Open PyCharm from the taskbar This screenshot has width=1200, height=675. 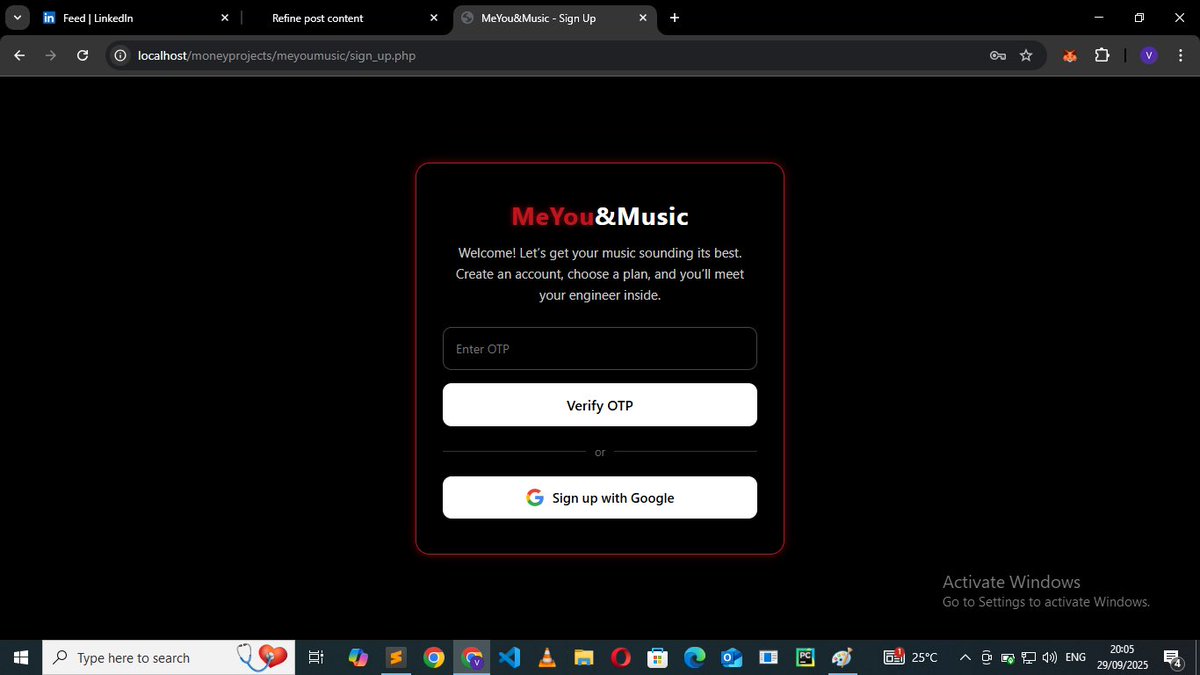pyautogui.click(x=804, y=657)
